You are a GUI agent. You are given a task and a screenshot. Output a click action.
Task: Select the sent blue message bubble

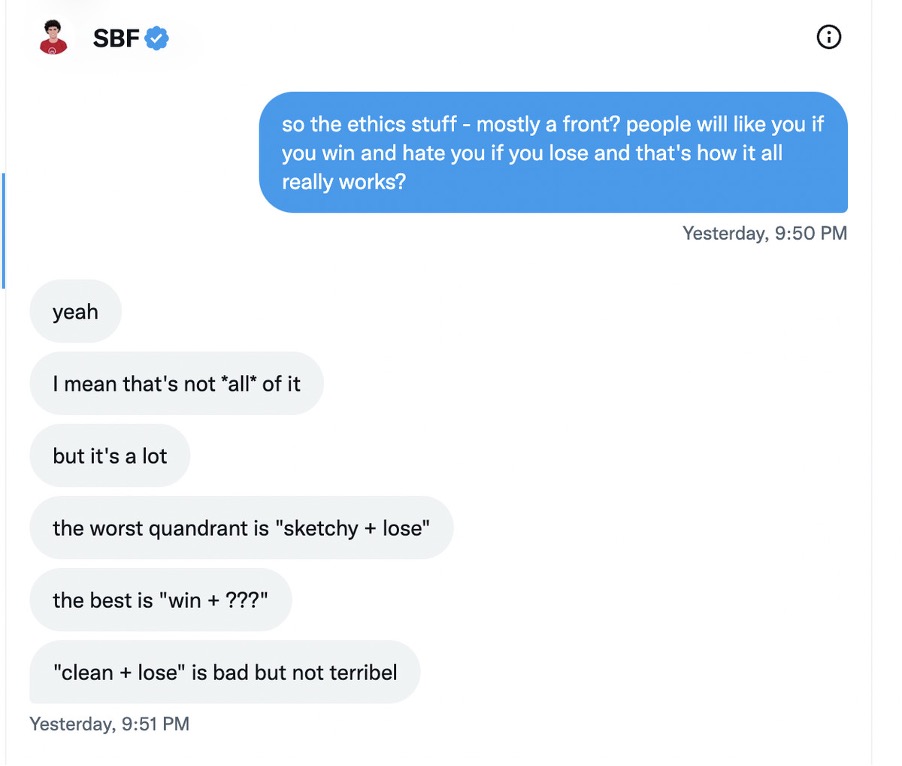(x=553, y=153)
